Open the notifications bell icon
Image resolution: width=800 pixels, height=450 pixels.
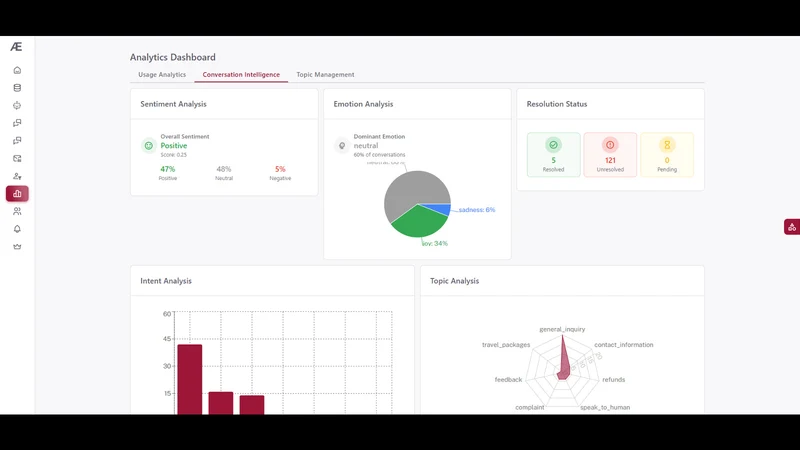[x=17, y=229]
